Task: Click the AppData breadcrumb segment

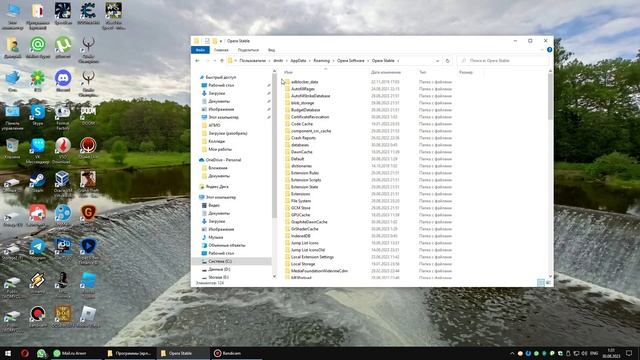Action: [298, 61]
